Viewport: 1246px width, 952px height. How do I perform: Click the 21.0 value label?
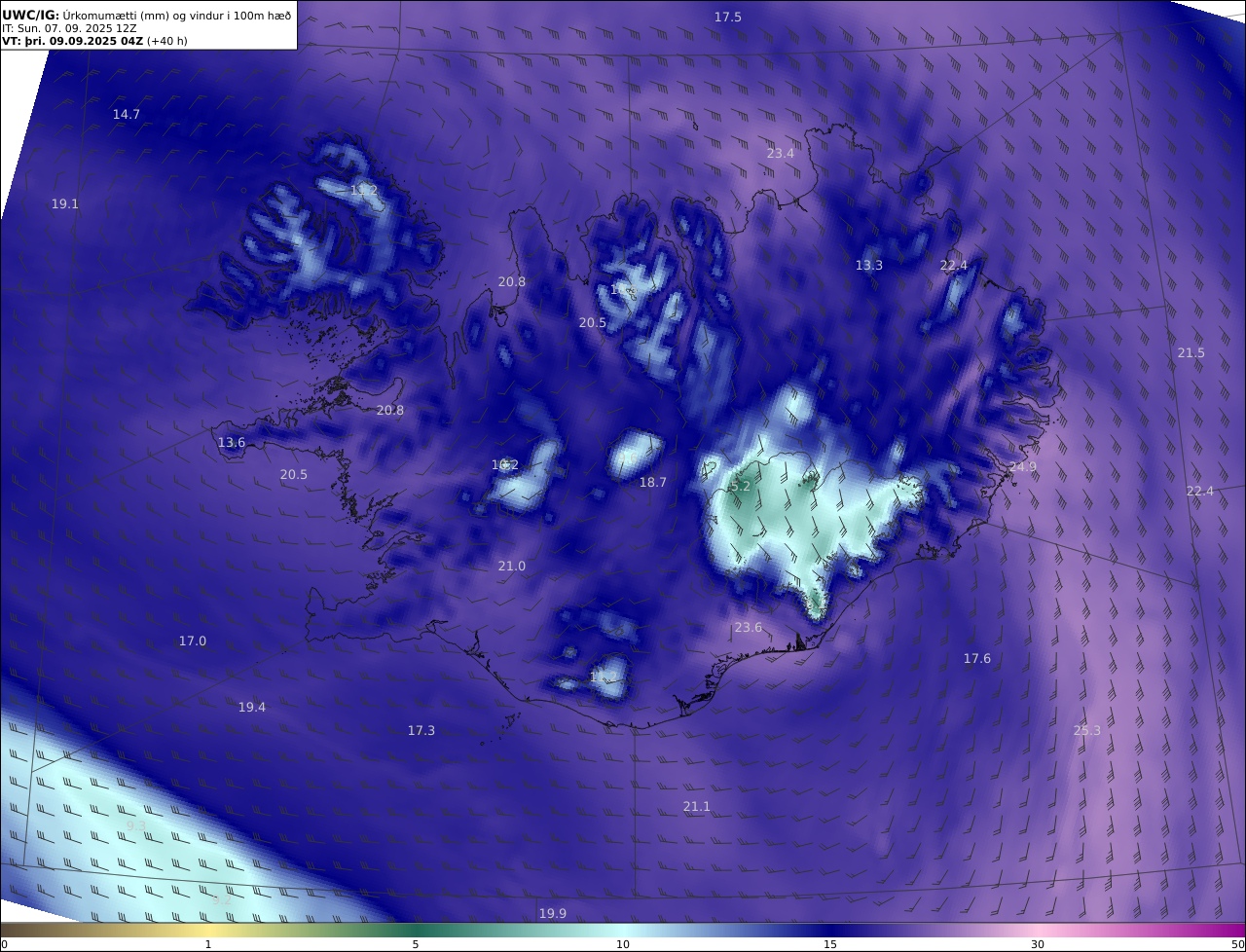click(511, 566)
